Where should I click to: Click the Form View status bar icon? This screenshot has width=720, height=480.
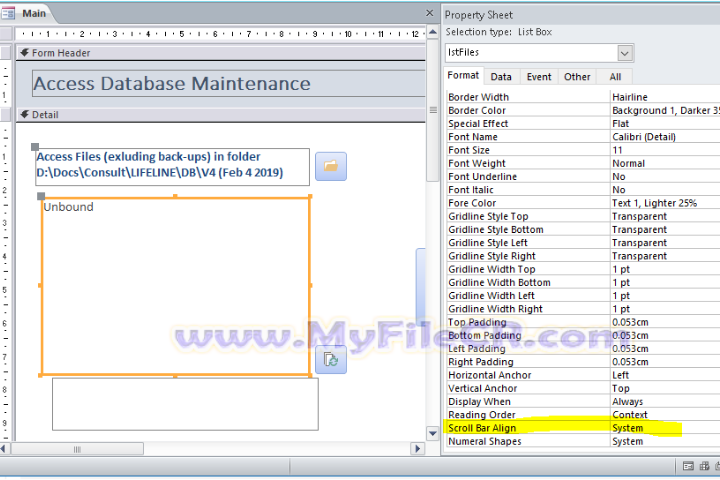688,467
